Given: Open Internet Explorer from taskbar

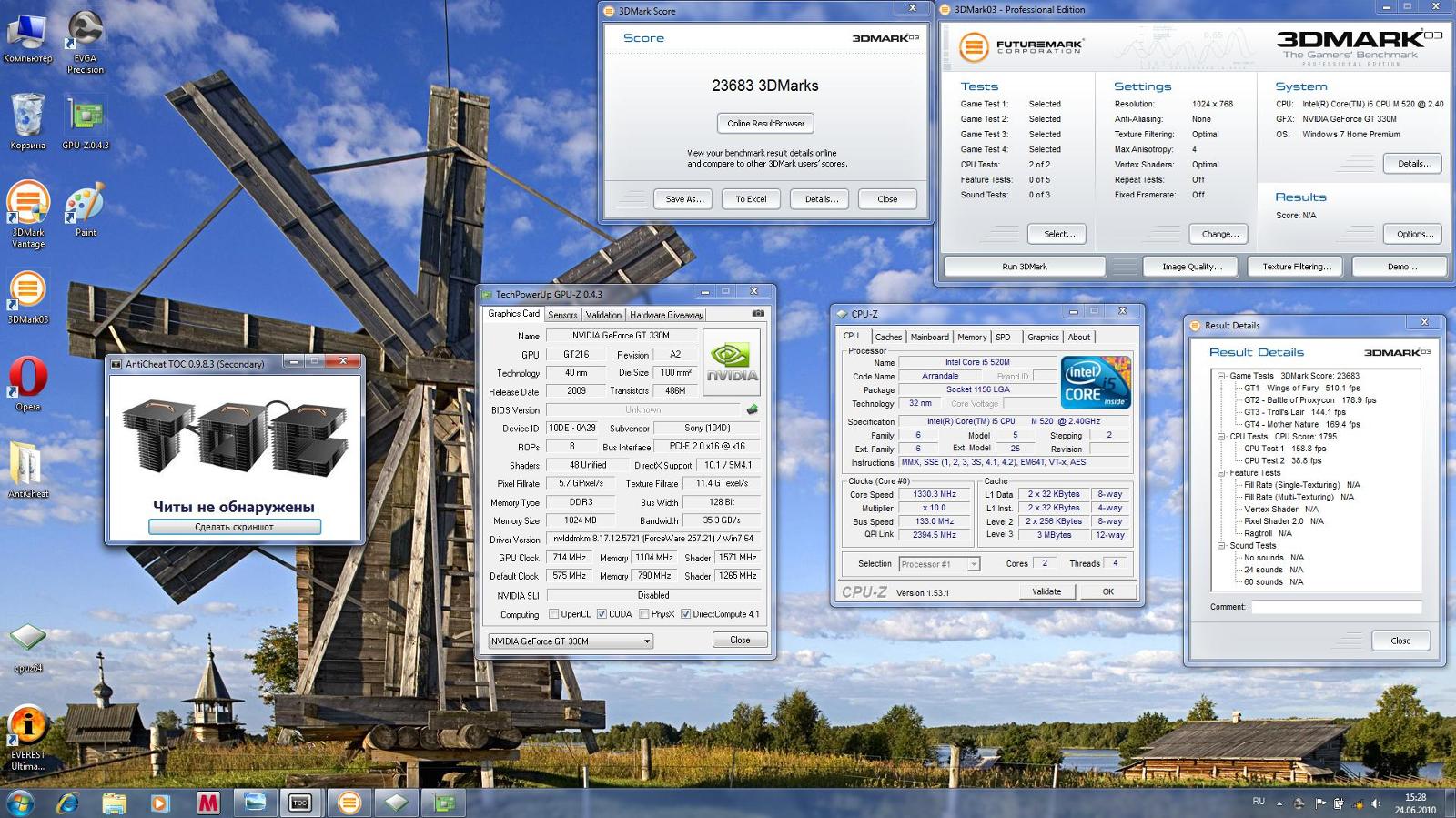Looking at the screenshot, I should [67, 803].
